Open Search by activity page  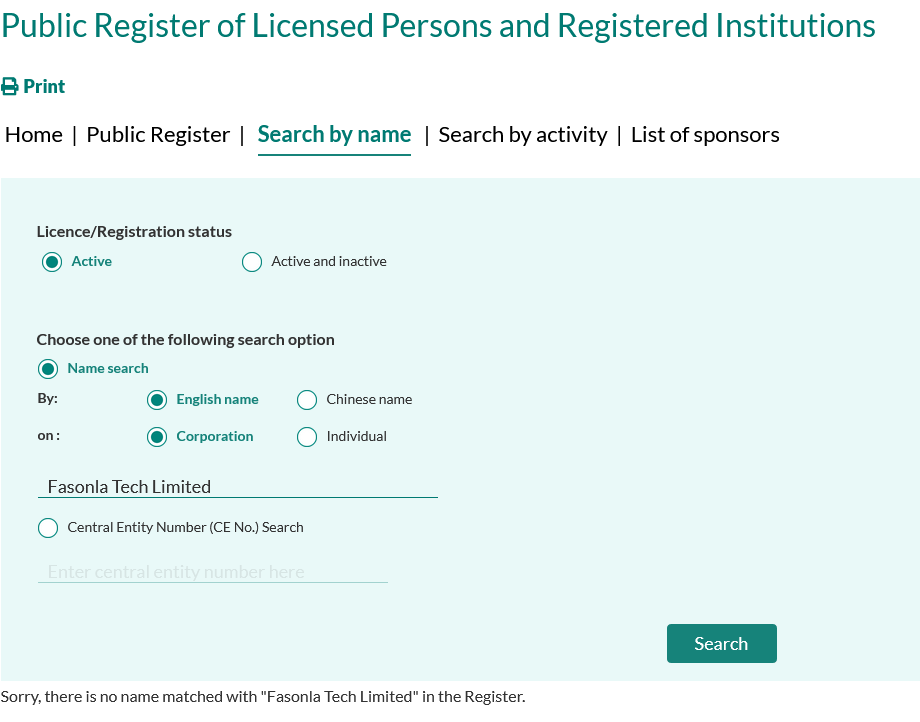[x=522, y=135]
